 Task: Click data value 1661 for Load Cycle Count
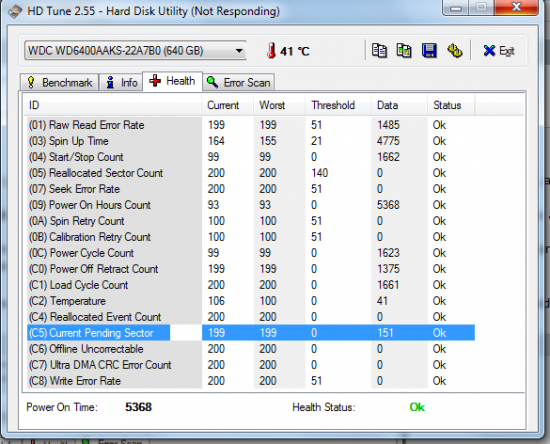(388, 285)
